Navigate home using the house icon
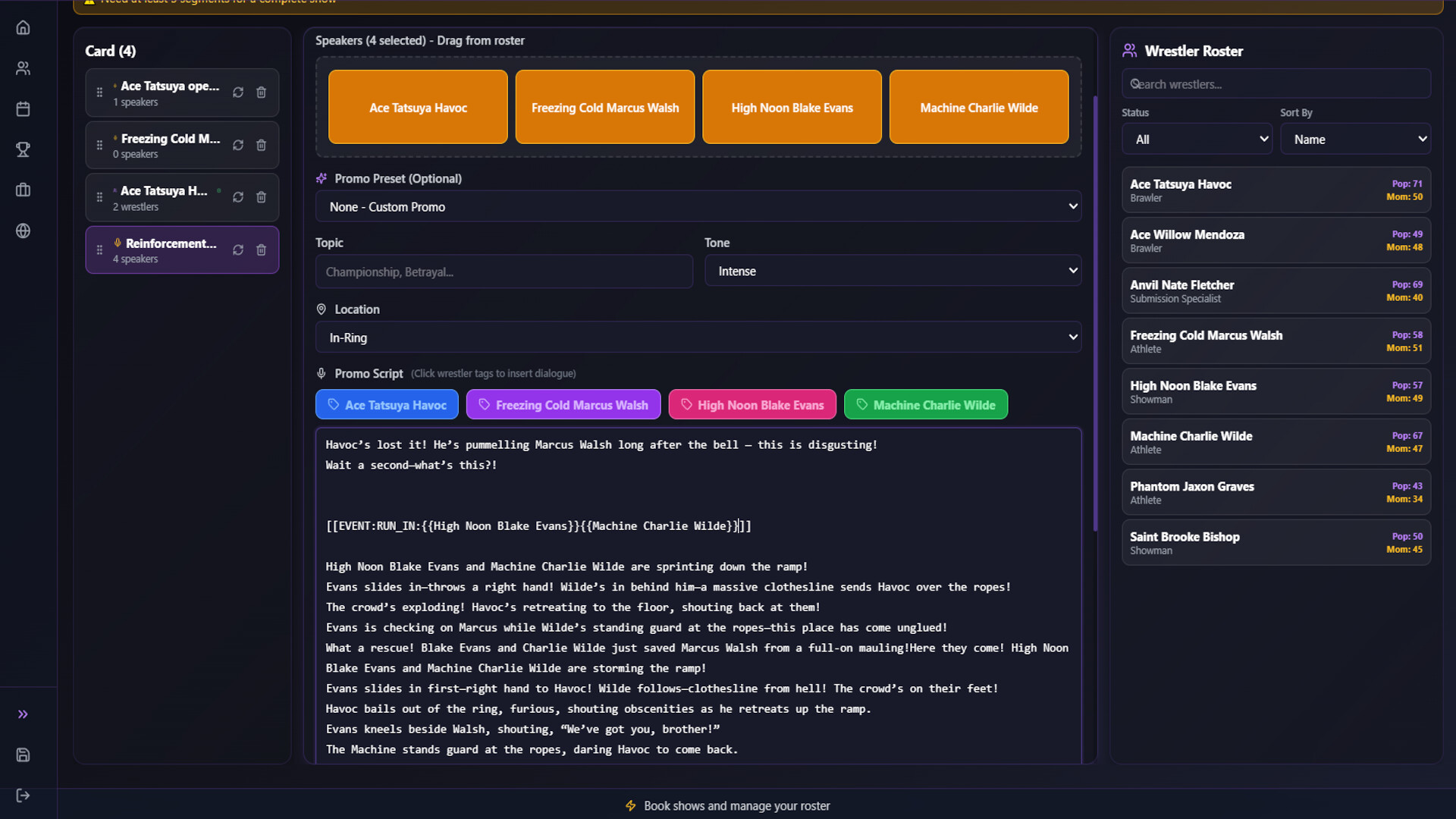The image size is (1456, 819). tap(23, 27)
